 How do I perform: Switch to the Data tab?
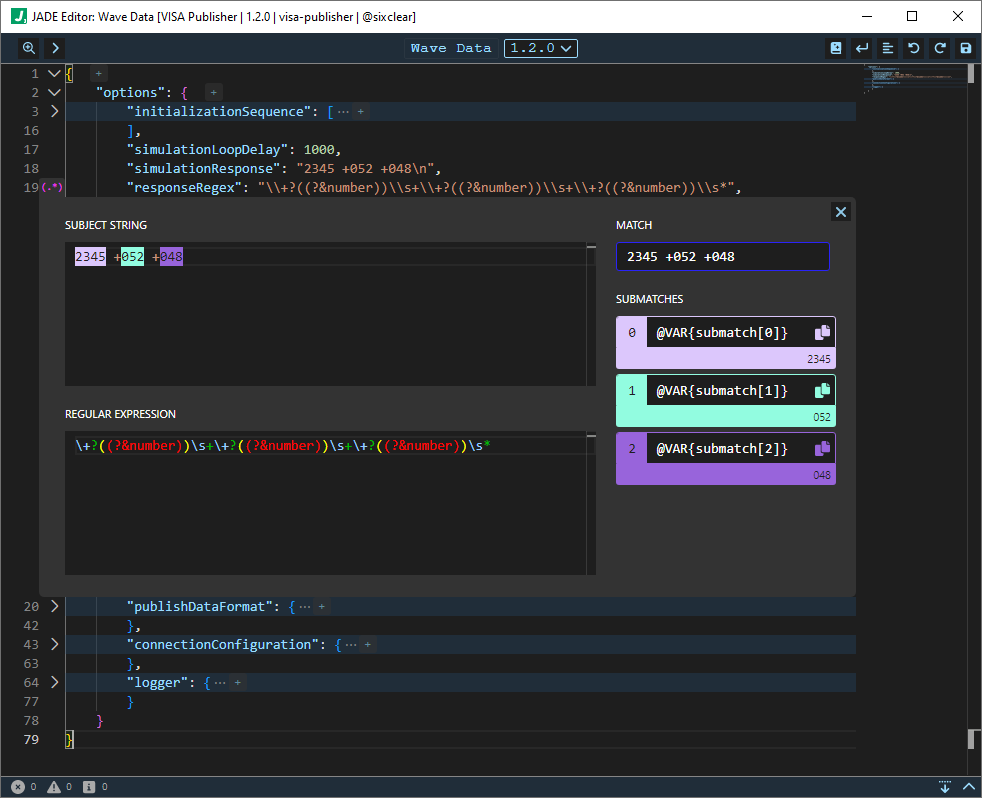coord(474,47)
